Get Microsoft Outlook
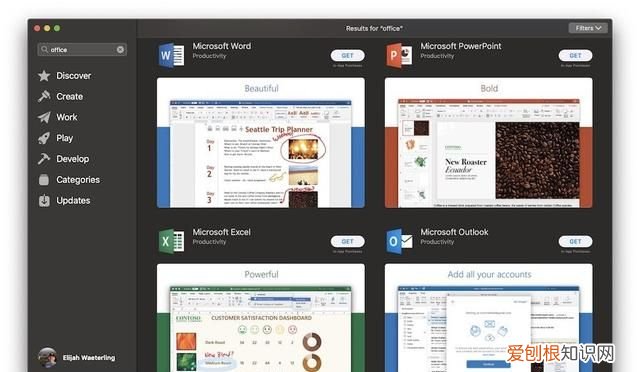 point(575,241)
